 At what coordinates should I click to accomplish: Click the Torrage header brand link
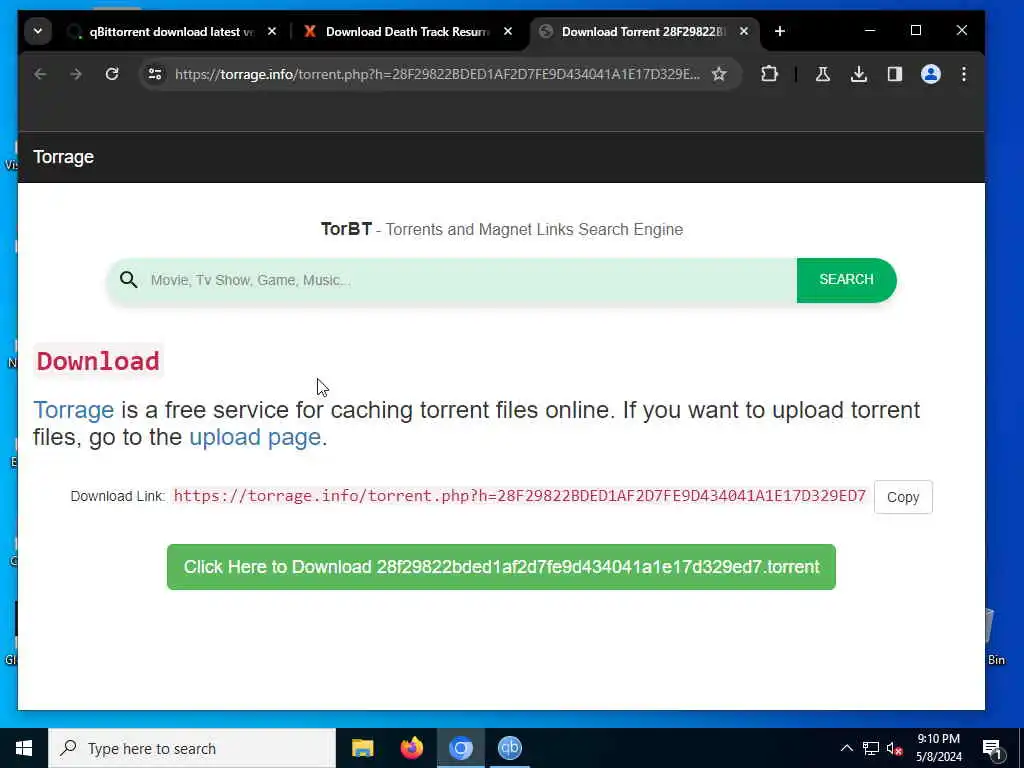click(63, 157)
